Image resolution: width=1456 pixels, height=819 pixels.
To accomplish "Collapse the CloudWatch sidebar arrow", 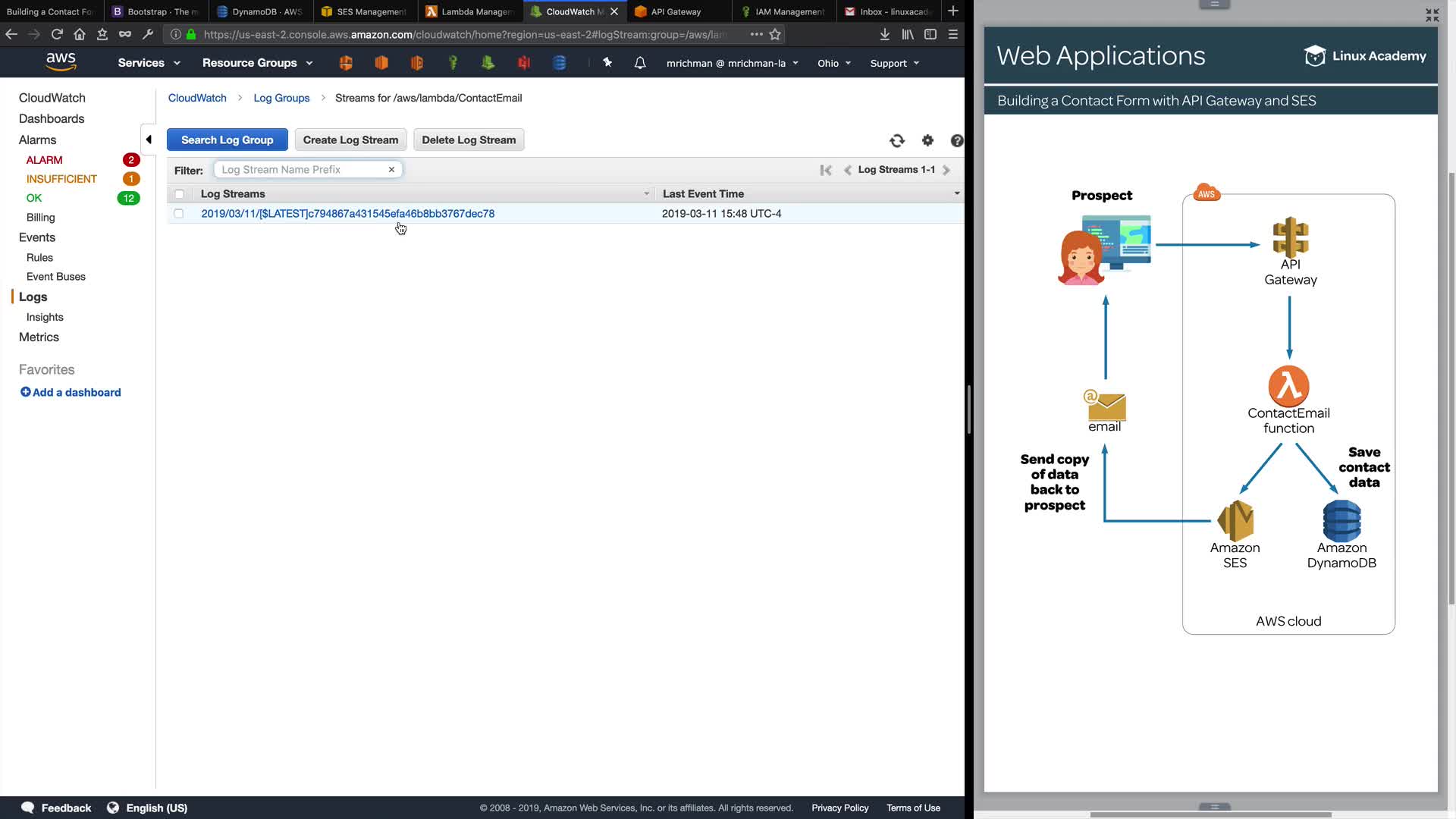I will tap(149, 140).
